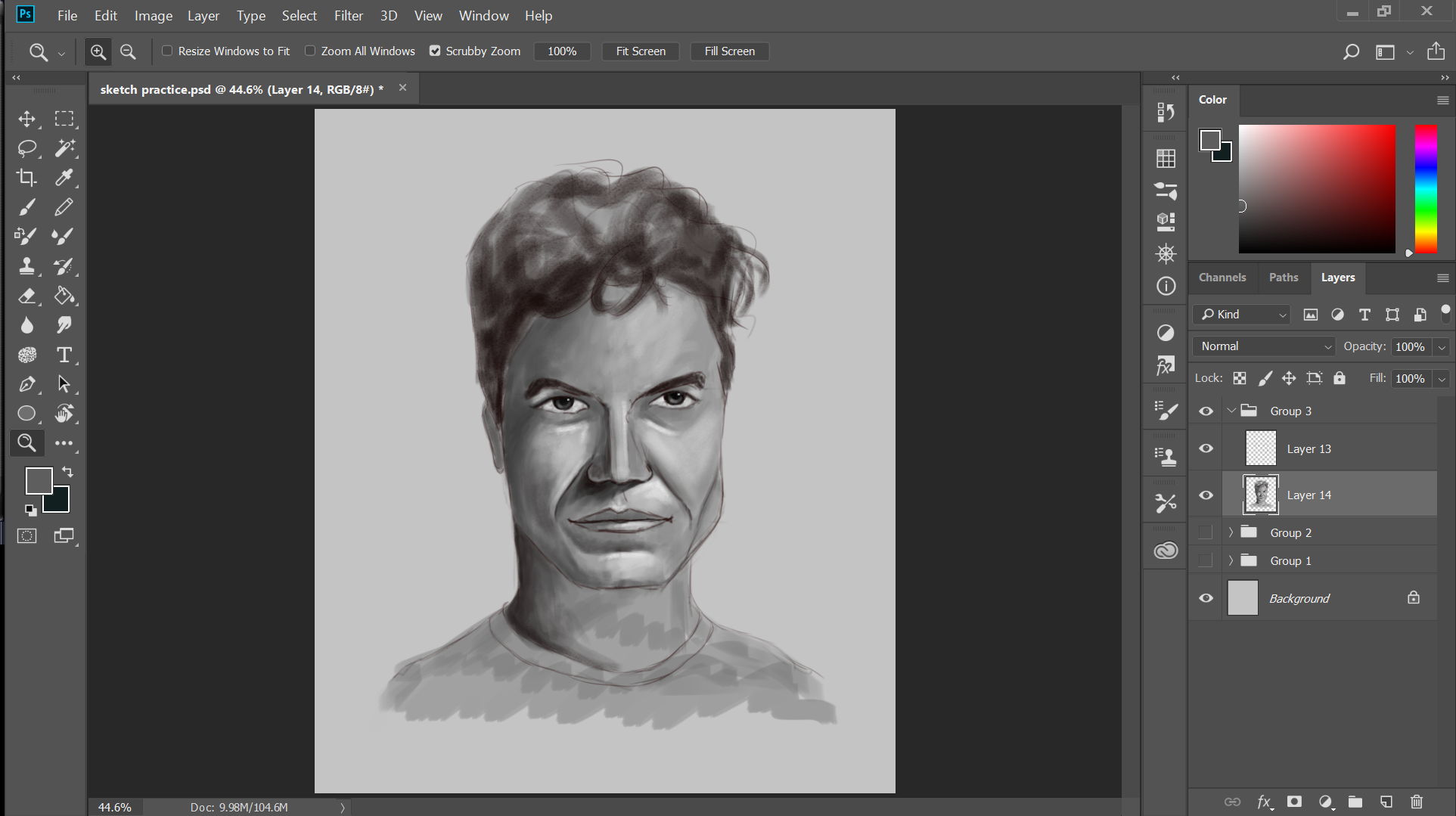Activate the Eraser tool
Viewport: 1456px width, 816px height.
coord(27,296)
